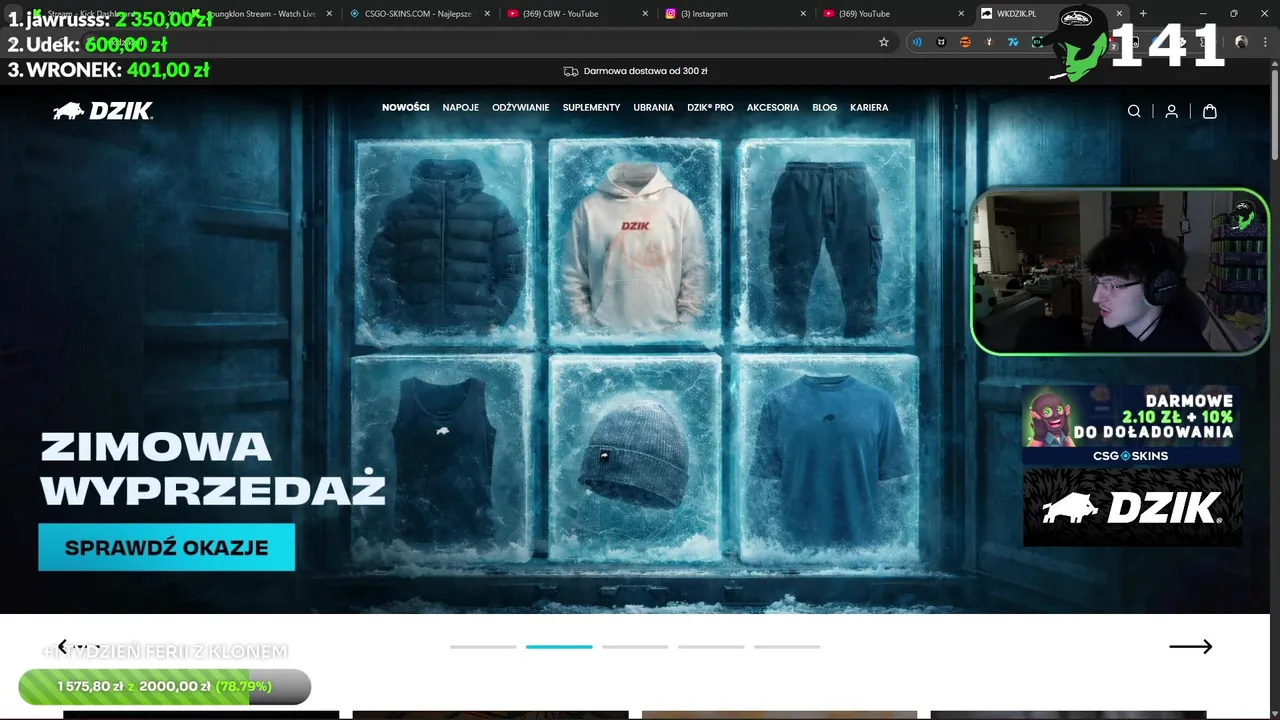1280x720 pixels.
Task: Close the CSGO-SKINS.COM tab
Action: 487,14
